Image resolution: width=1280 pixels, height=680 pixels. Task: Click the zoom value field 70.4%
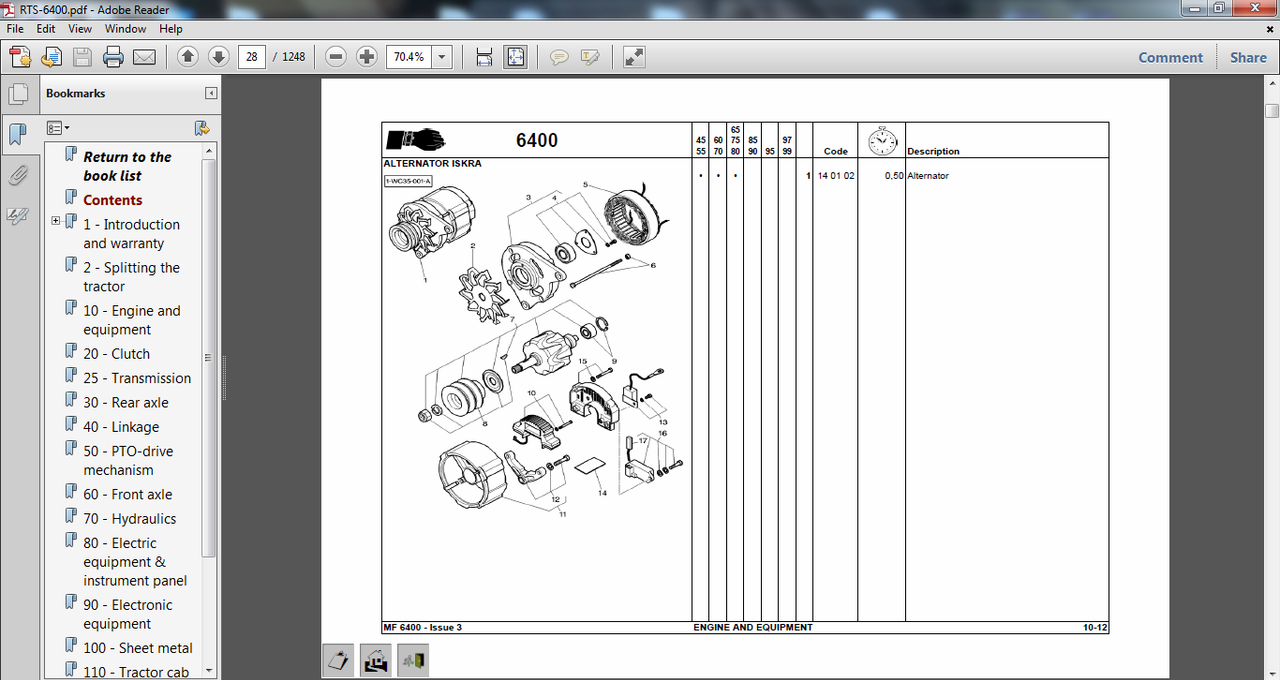(409, 57)
